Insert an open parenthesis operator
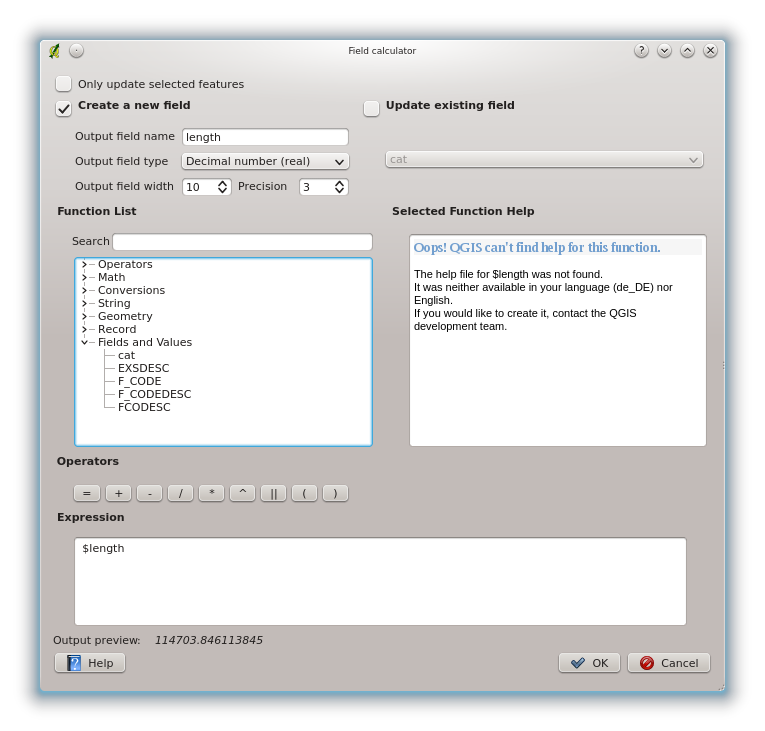This screenshot has width=765, height=731. (304, 493)
